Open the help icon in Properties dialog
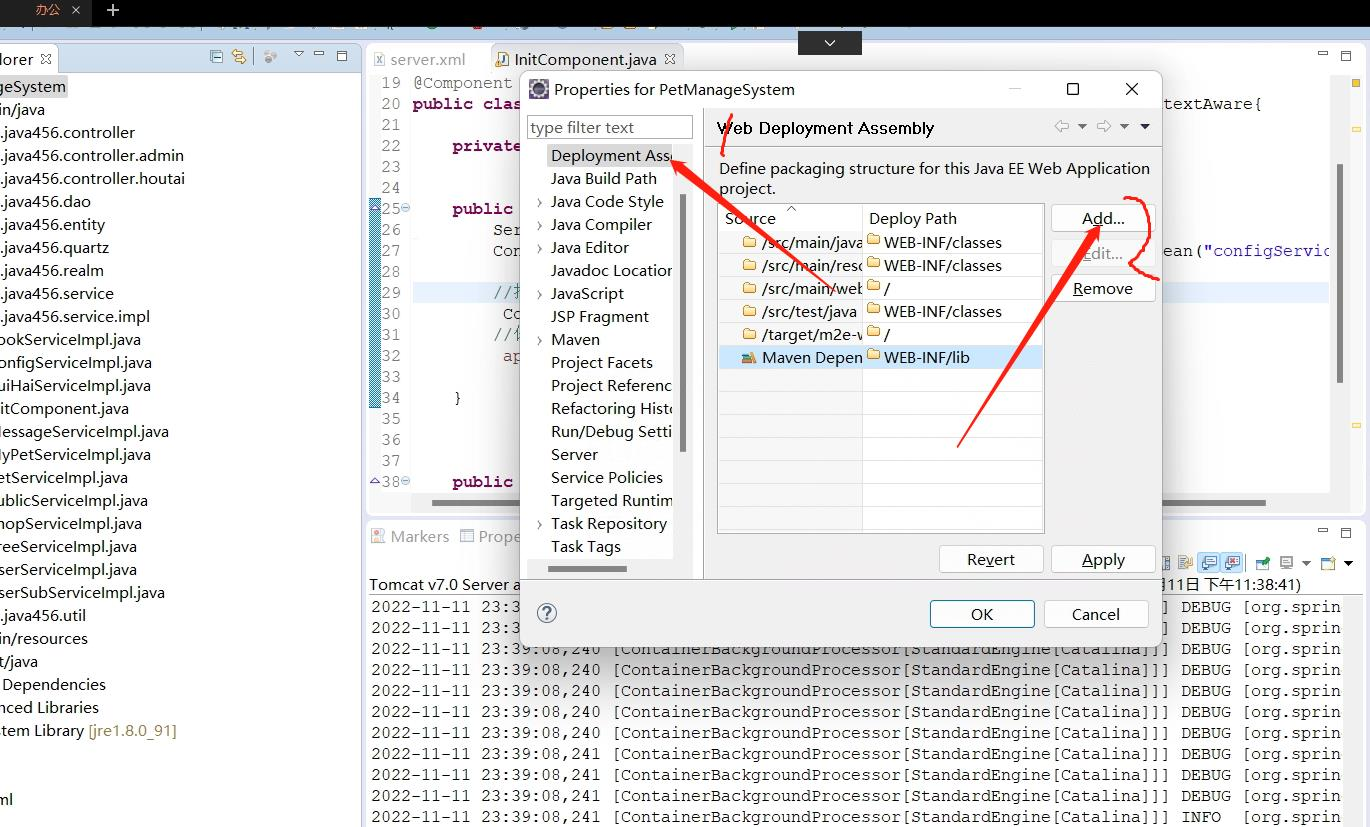 [x=546, y=613]
